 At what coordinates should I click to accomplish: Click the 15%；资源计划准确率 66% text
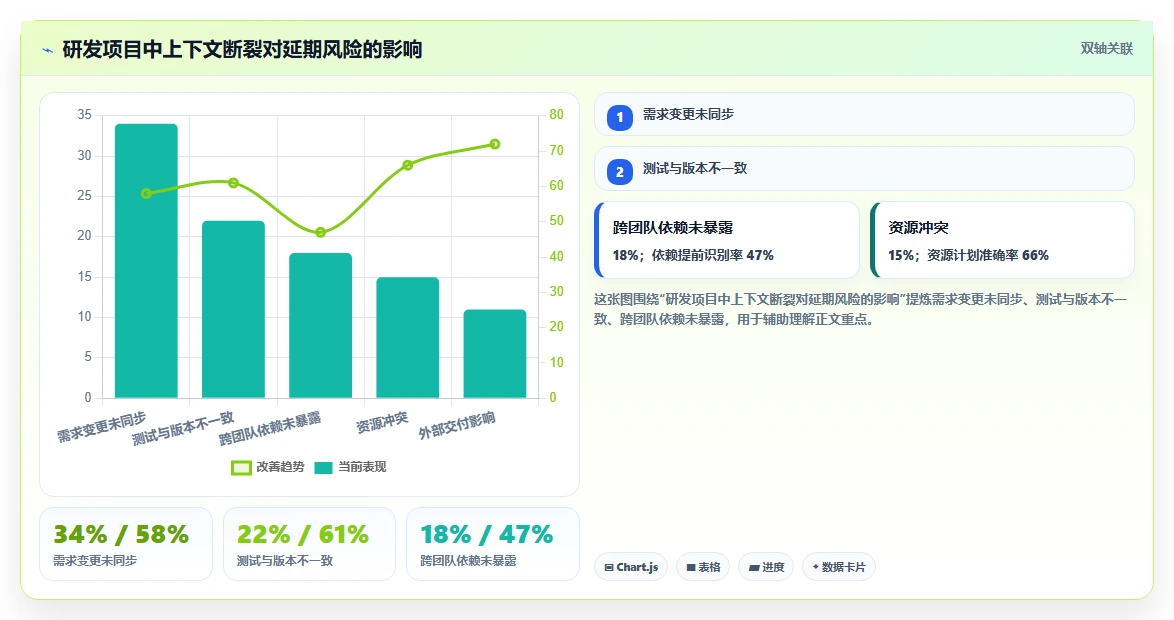[x=968, y=255]
